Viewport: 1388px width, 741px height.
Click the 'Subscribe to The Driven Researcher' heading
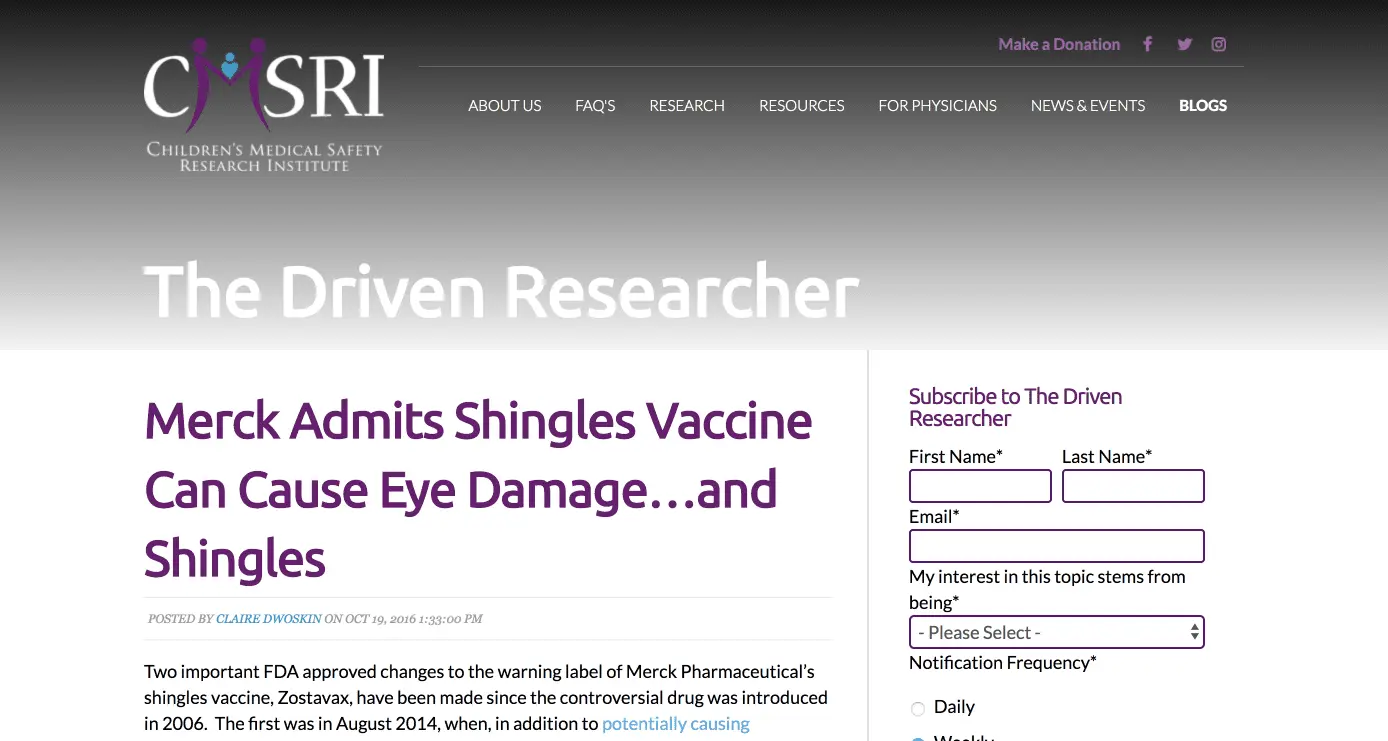coord(1015,407)
